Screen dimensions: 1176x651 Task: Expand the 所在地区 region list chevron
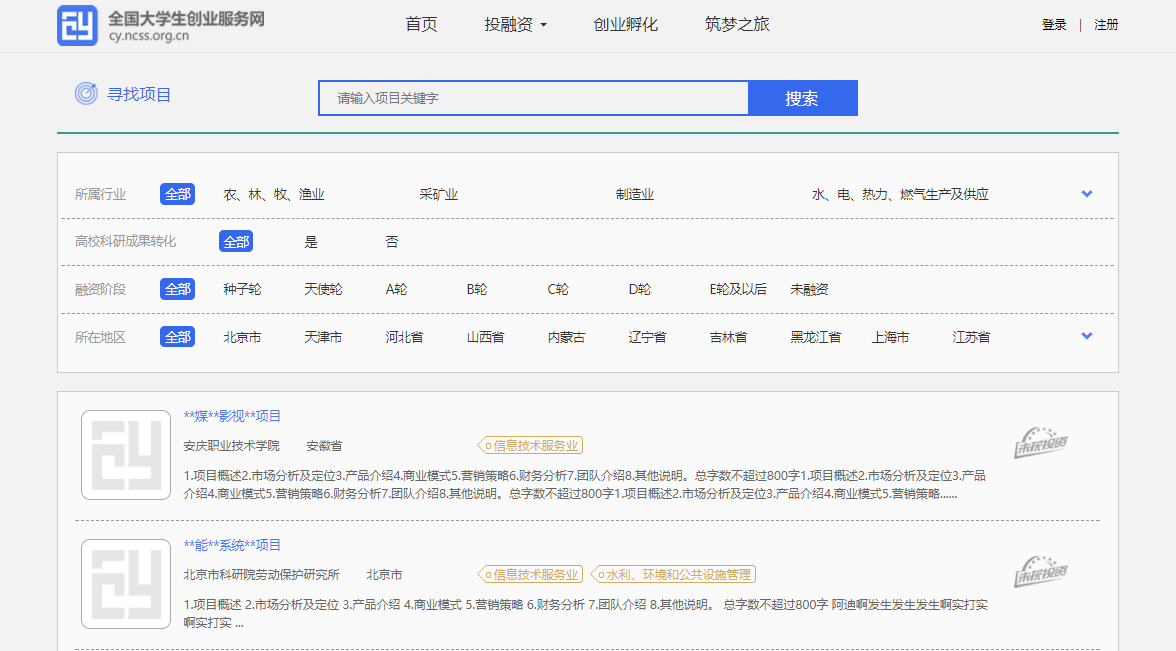[1087, 336]
